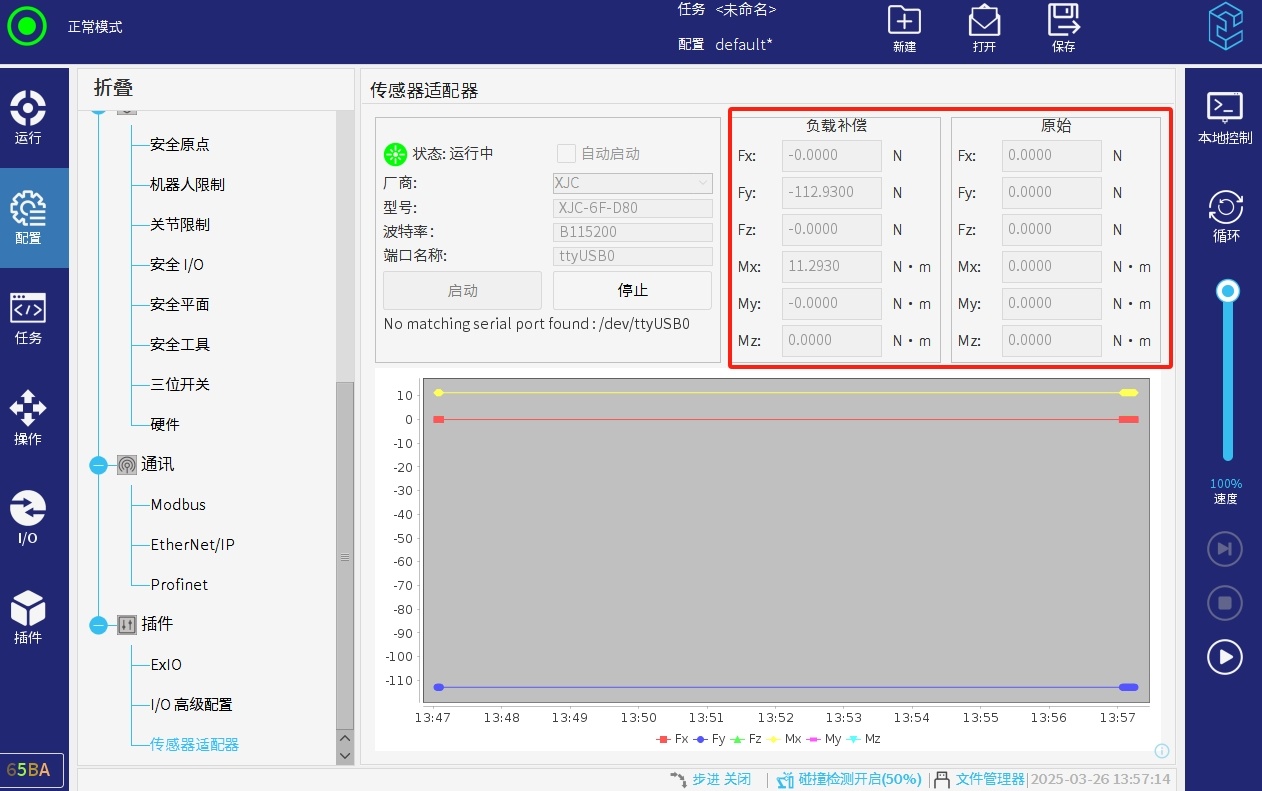Viewport: 1262px width, 791px height.
Task: Open the 操作 move panel
Action: click(x=28, y=417)
